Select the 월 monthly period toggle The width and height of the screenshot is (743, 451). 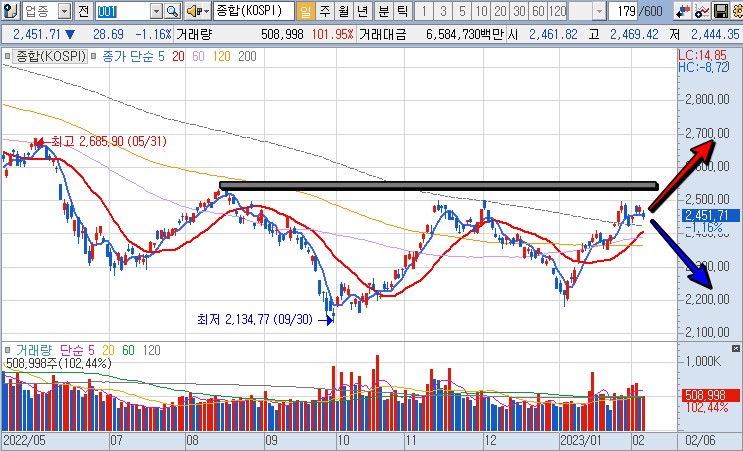point(344,11)
